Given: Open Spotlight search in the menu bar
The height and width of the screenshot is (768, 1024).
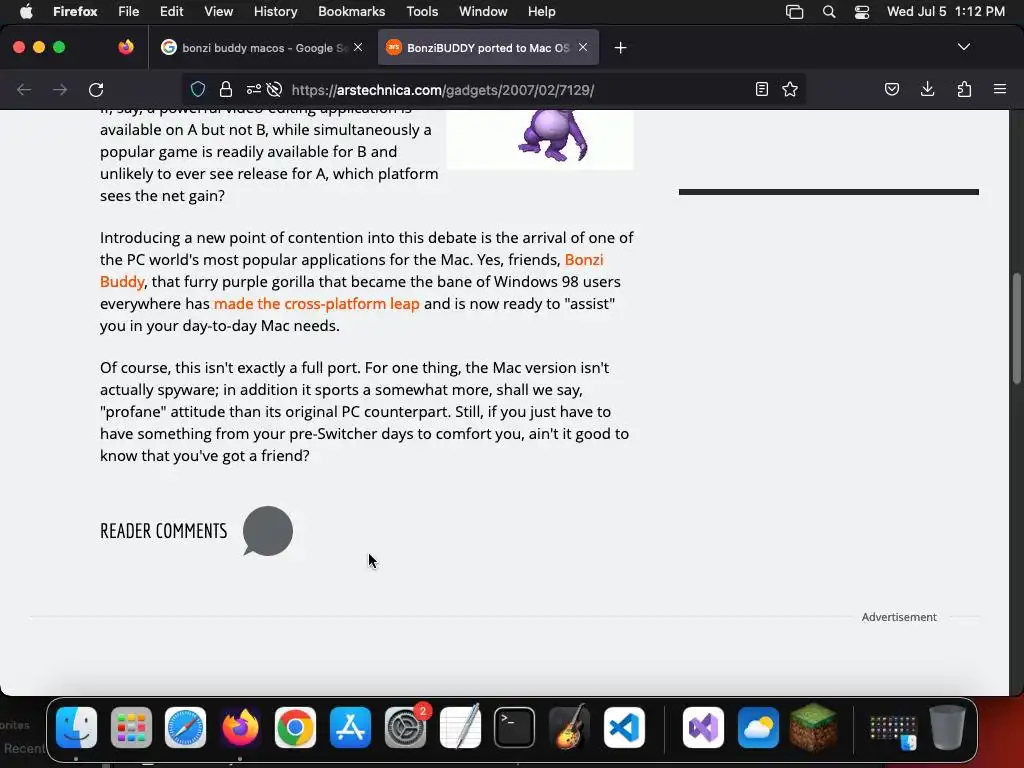Looking at the screenshot, I should tap(829, 12).
